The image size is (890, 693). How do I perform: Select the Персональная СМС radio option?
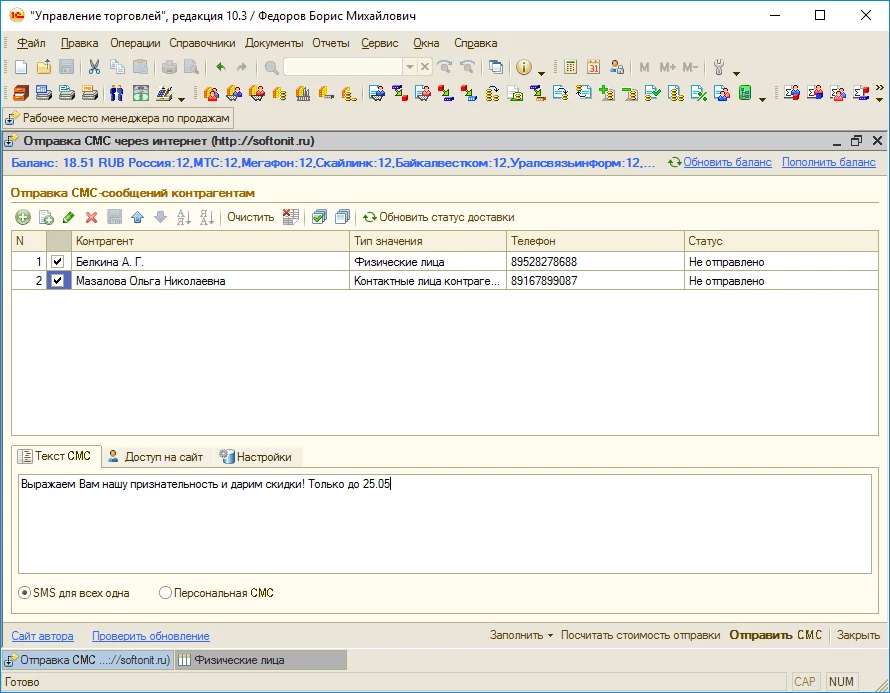[x=166, y=593]
